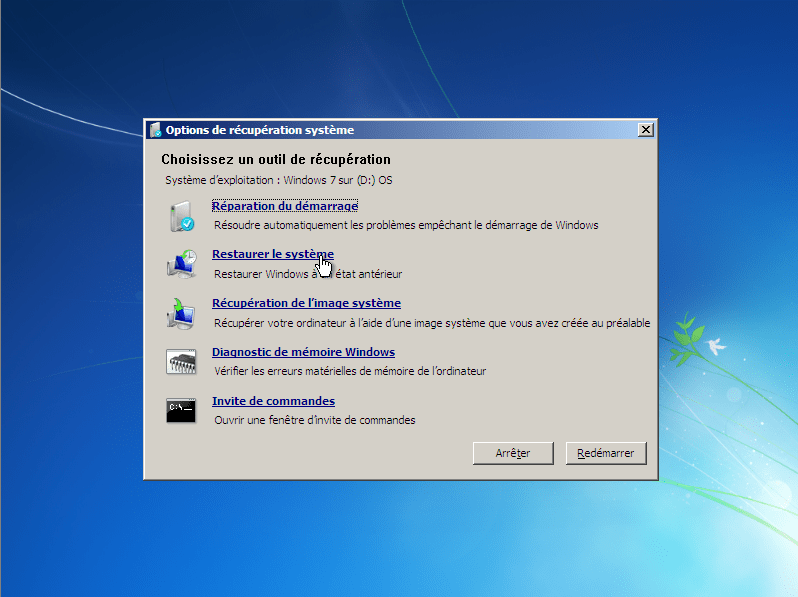Click the Réparation du démarrage icon

[x=182, y=216]
